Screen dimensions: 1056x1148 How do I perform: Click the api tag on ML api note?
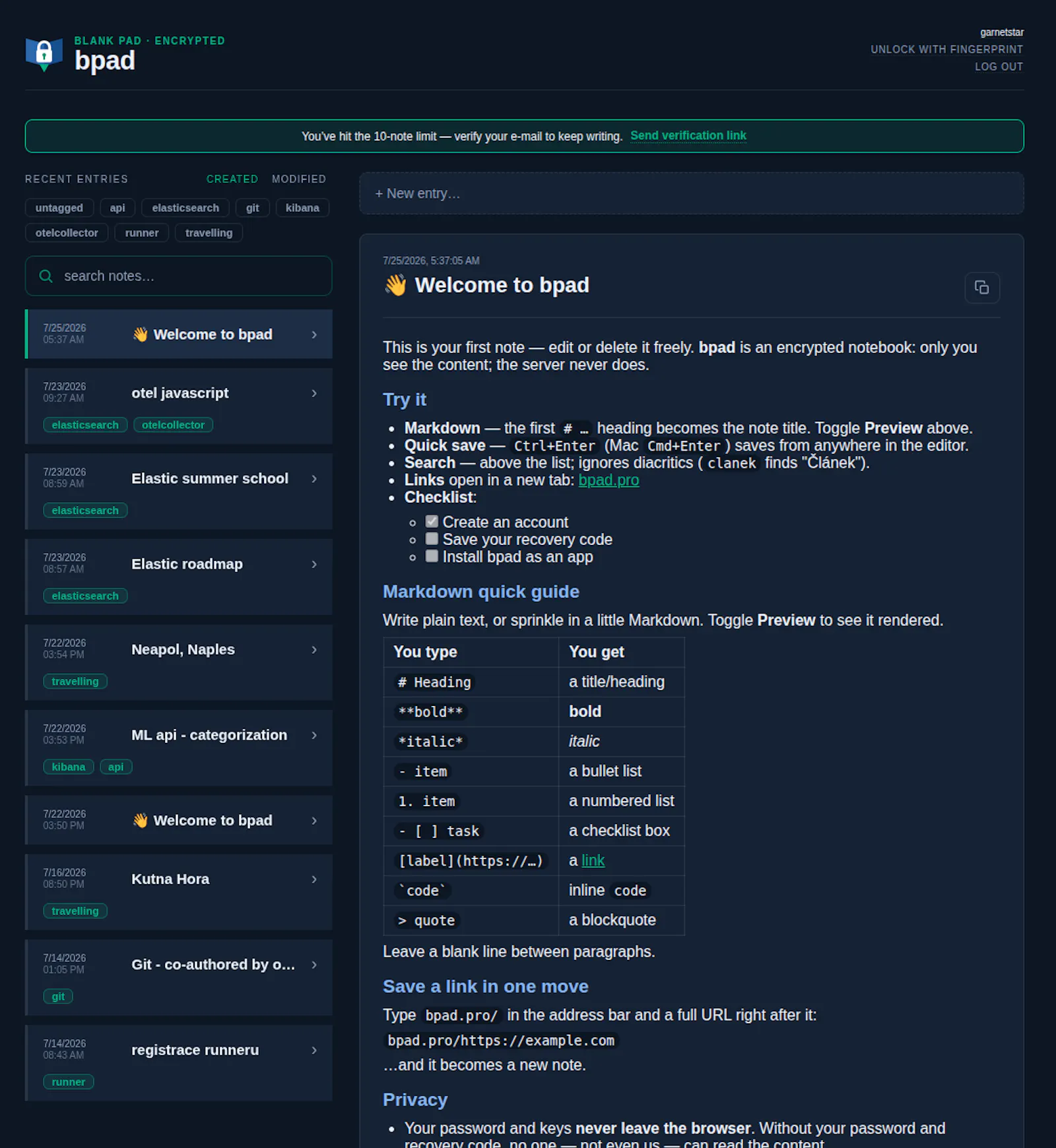pos(116,767)
